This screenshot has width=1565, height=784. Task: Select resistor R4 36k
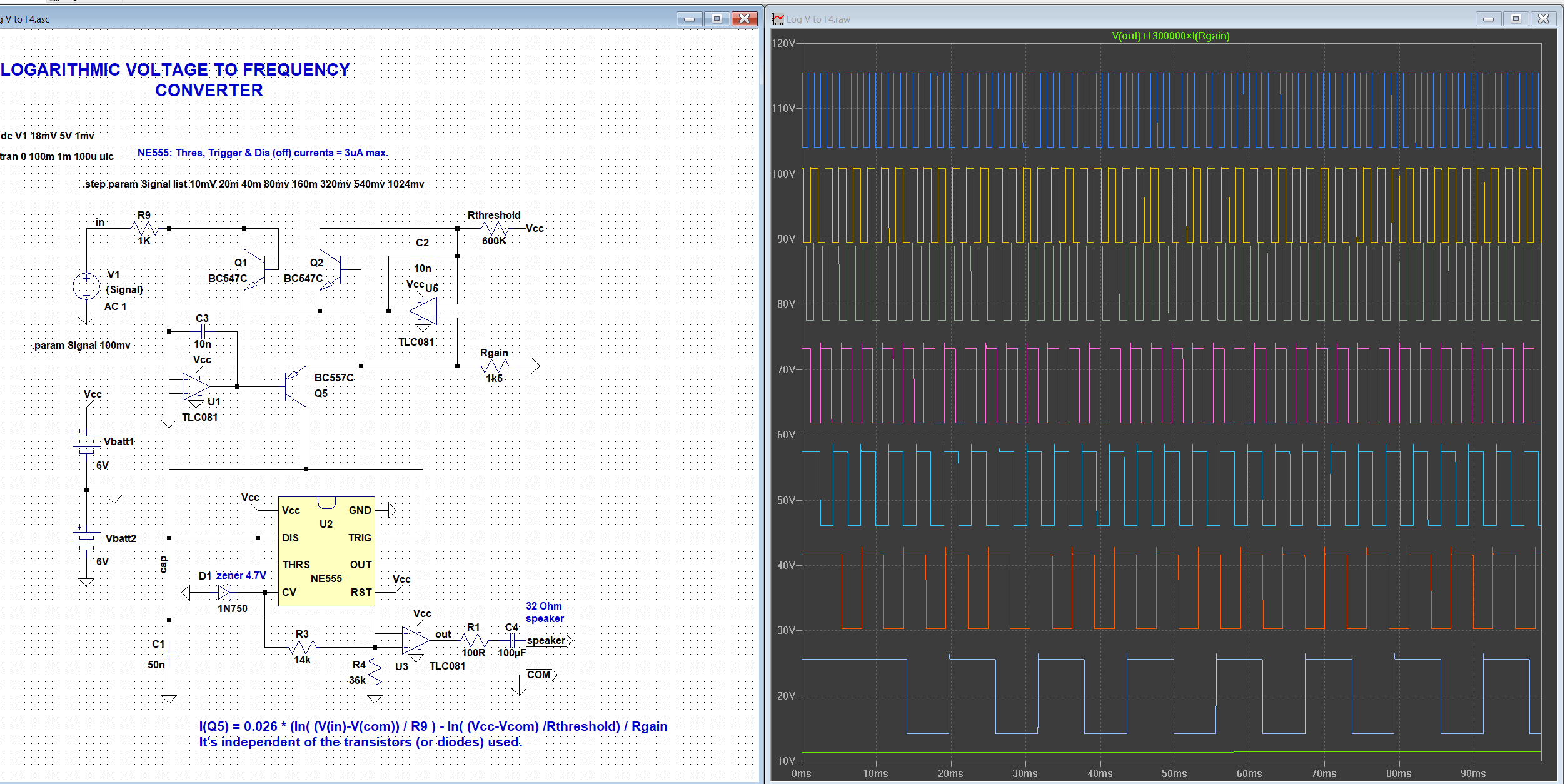click(375, 671)
